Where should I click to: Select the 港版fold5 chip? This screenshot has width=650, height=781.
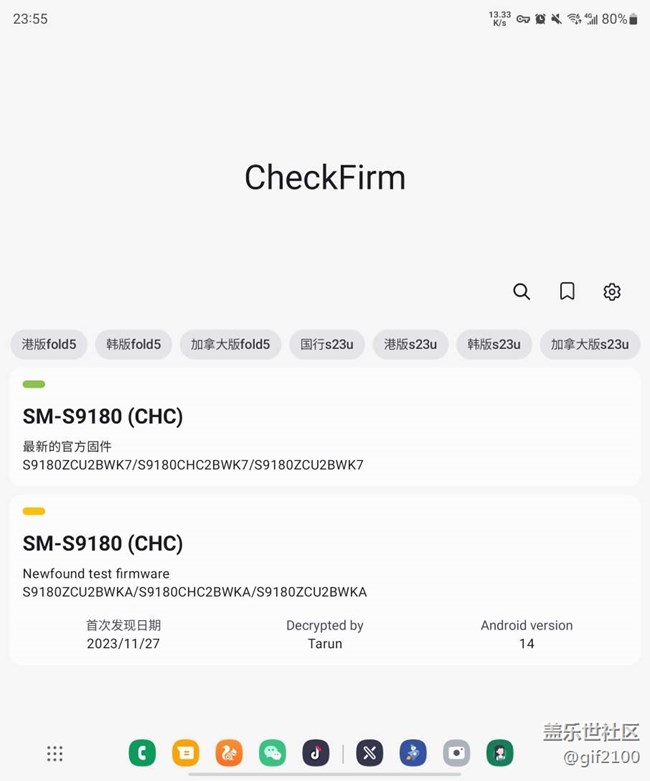tap(49, 344)
